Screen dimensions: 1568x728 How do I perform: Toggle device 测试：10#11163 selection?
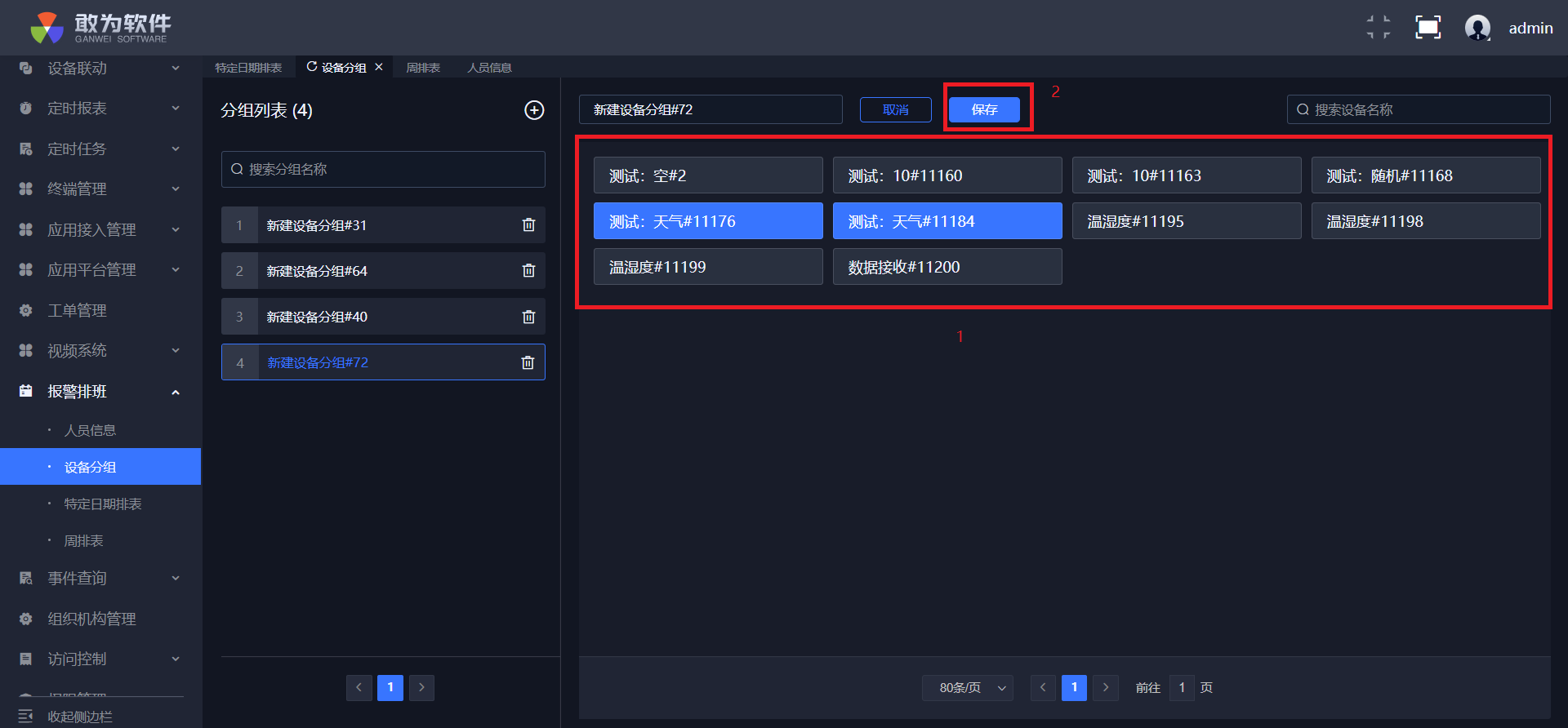(1187, 175)
